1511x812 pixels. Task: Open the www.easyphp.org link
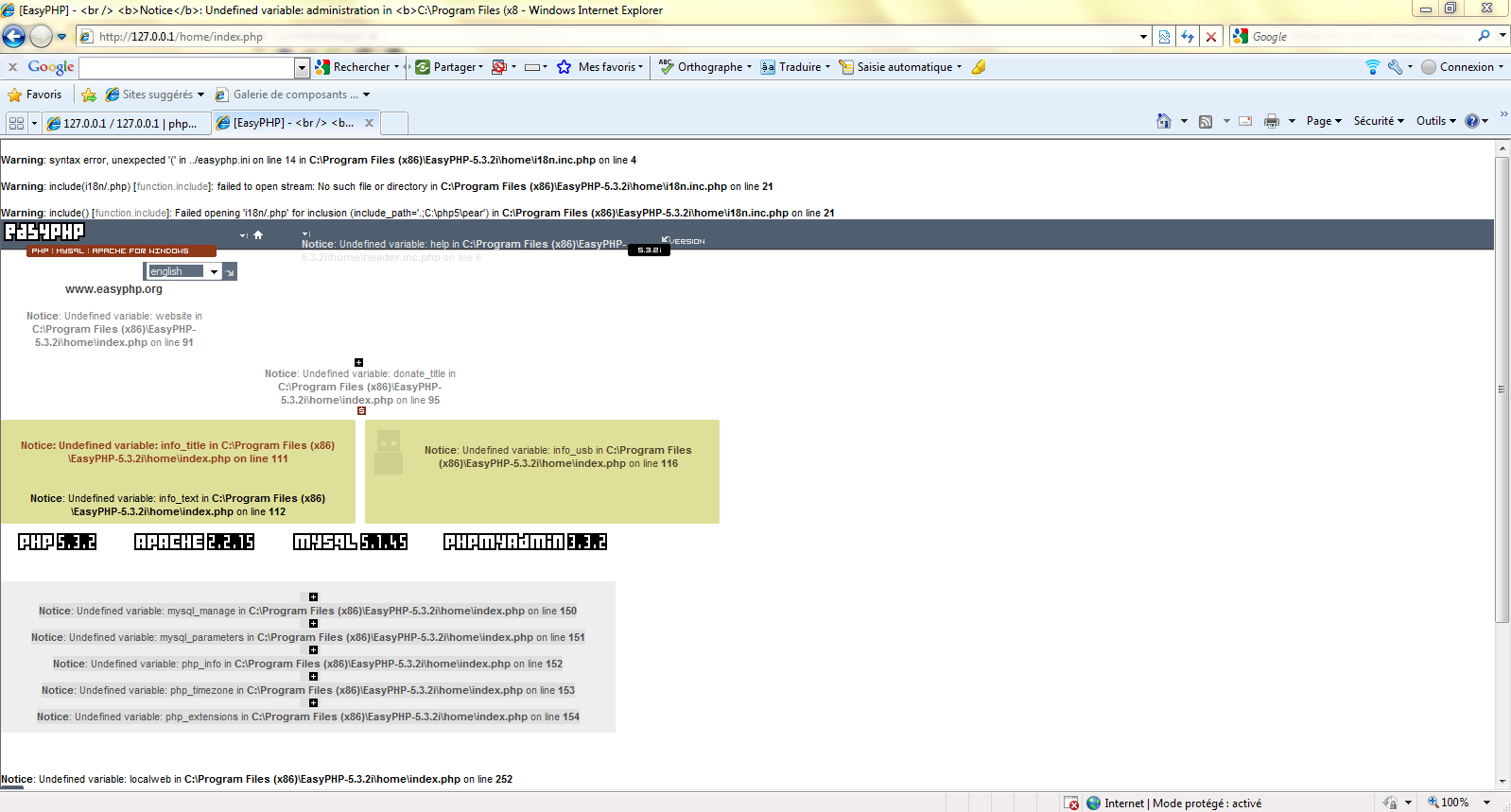[113, 289]
